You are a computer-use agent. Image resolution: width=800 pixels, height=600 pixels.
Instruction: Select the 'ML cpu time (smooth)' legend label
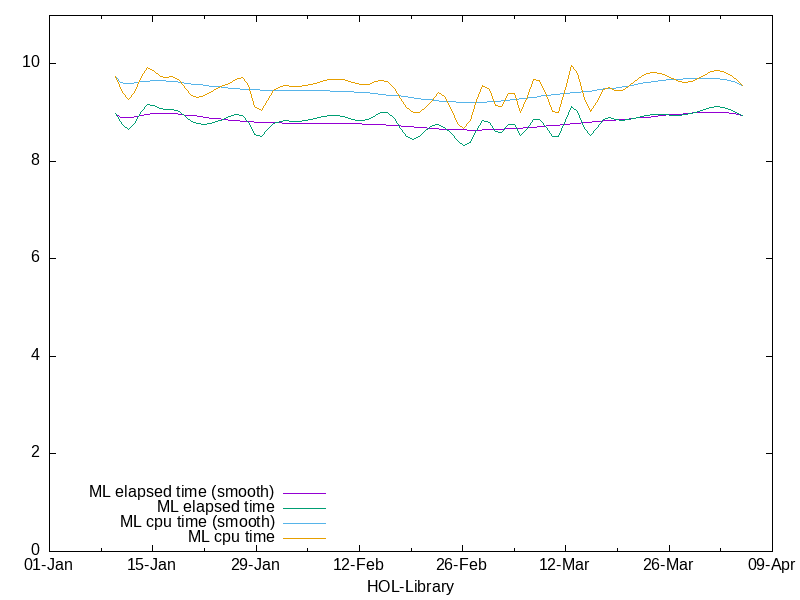pyautogui.click(x=197, y=522)
